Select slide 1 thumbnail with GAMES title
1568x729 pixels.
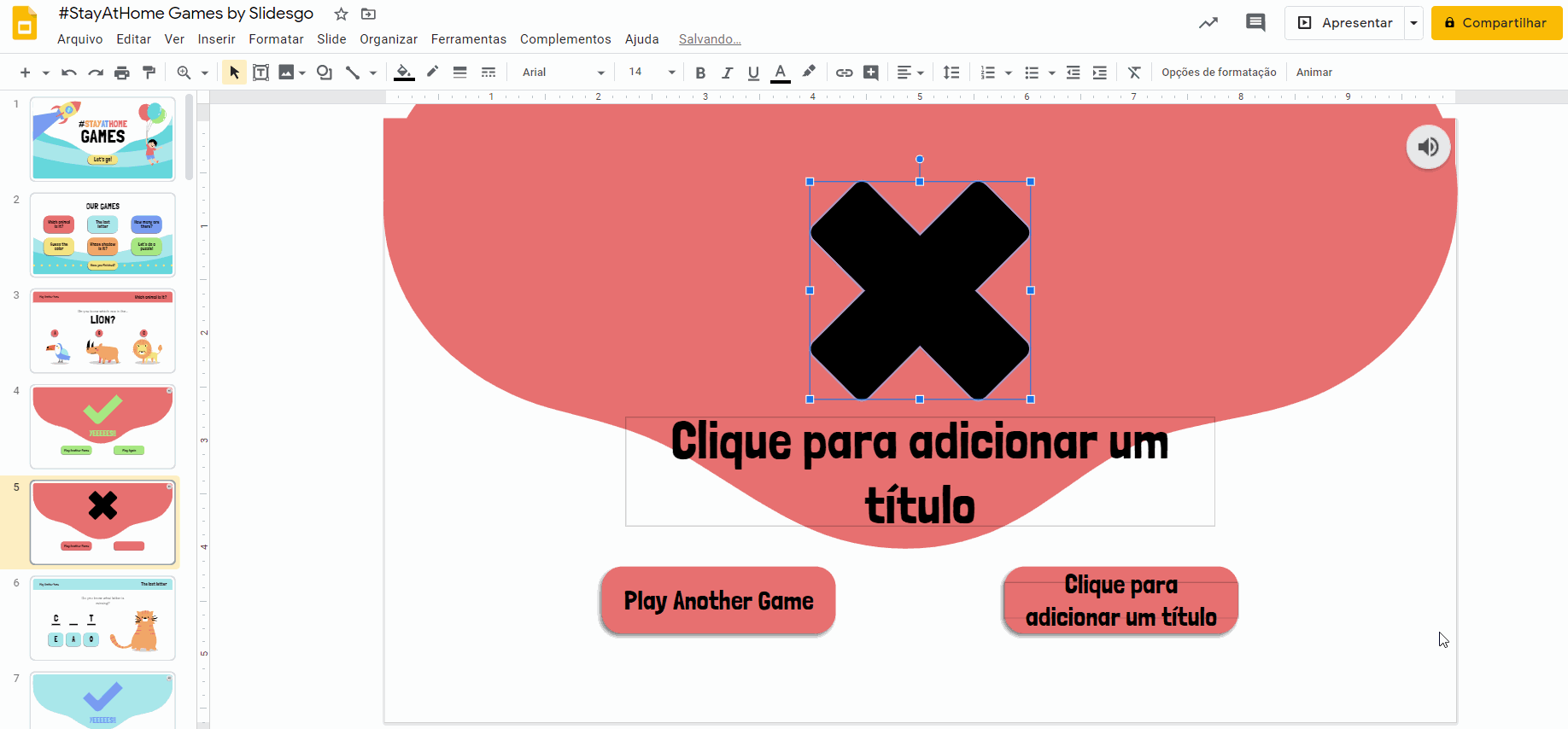[103, 138]
